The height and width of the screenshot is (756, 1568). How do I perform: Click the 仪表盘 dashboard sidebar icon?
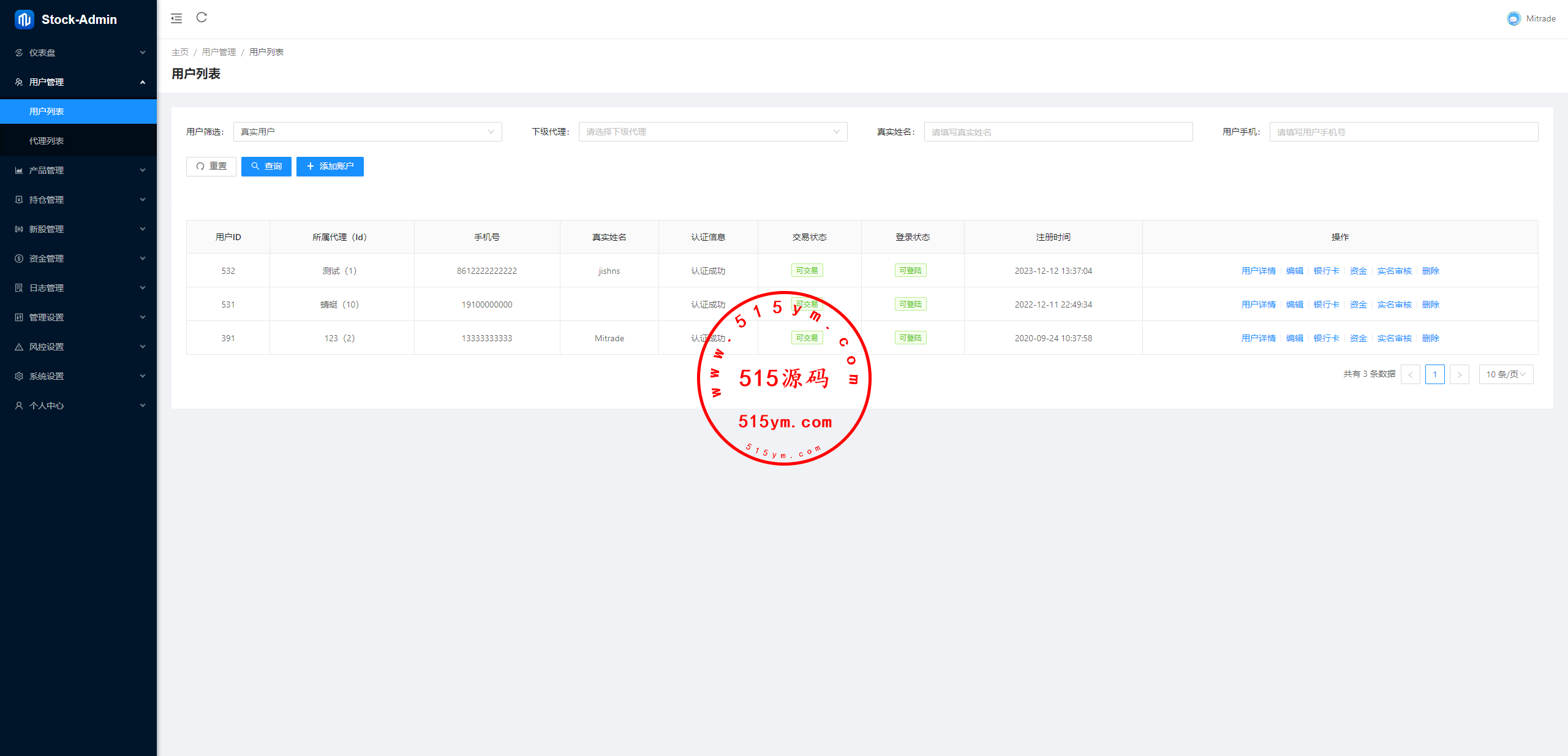[x=19, y=53]
